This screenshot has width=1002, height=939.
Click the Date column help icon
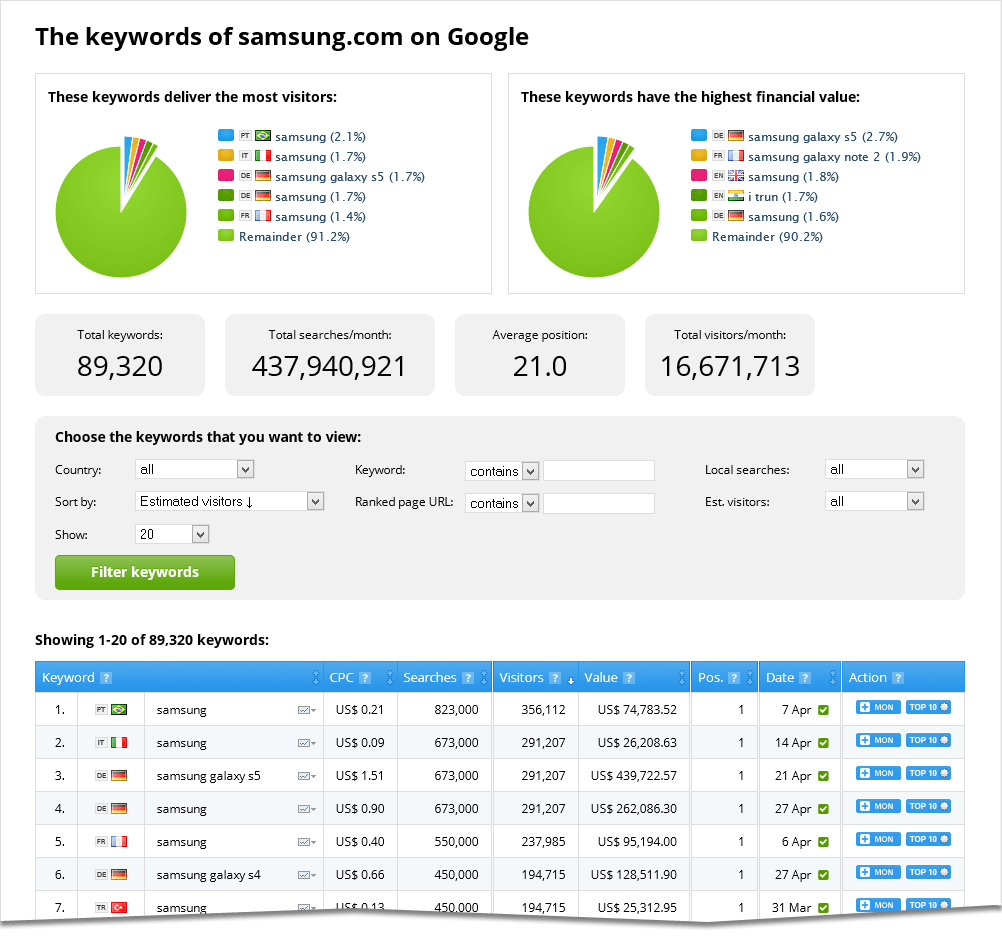pos(805,678)
